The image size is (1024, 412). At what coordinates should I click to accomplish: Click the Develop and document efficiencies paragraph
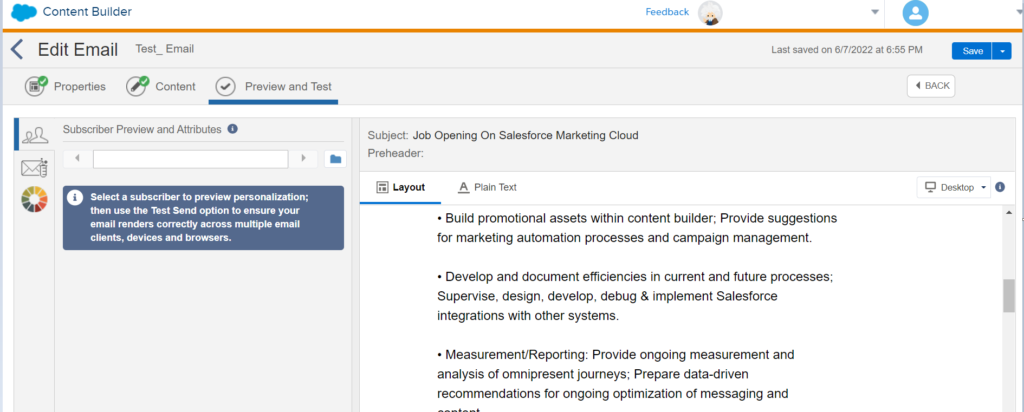click(x=635, y=296)
